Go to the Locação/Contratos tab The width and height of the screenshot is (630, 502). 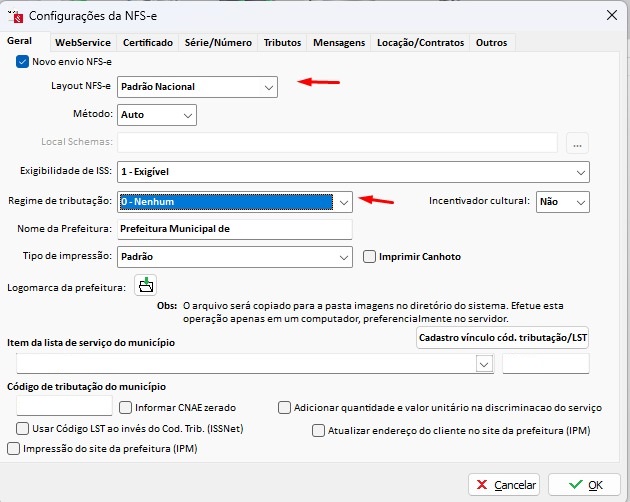(419, 43)
